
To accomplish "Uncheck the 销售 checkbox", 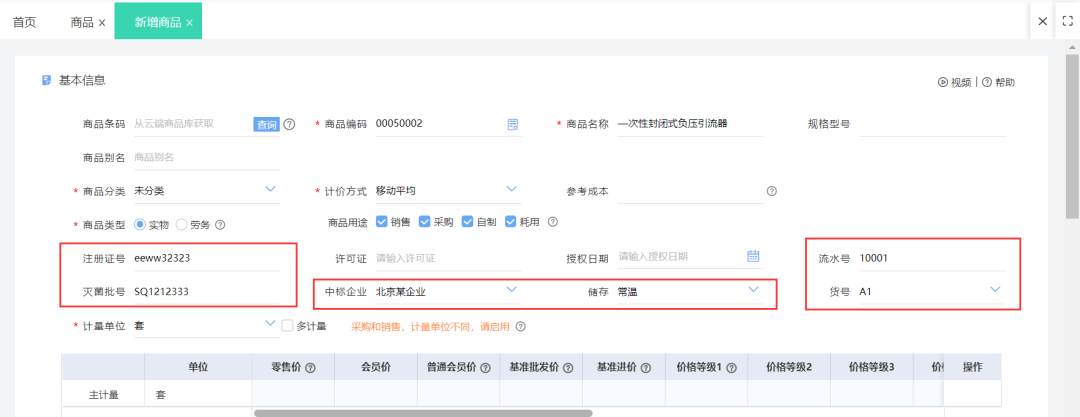I will [382, 222].
